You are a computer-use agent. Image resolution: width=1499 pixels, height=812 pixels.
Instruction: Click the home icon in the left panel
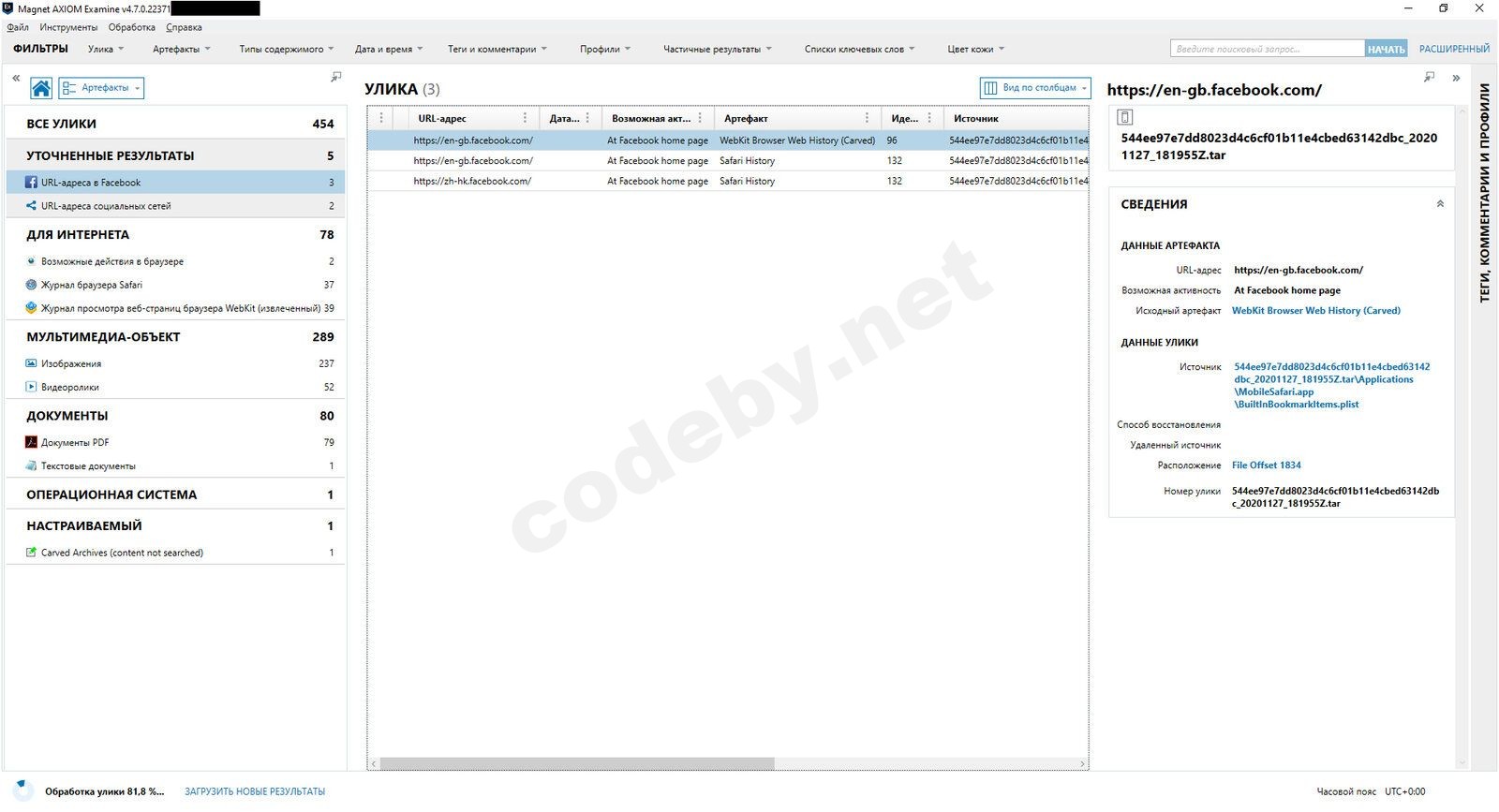click(x=41, y=88)
